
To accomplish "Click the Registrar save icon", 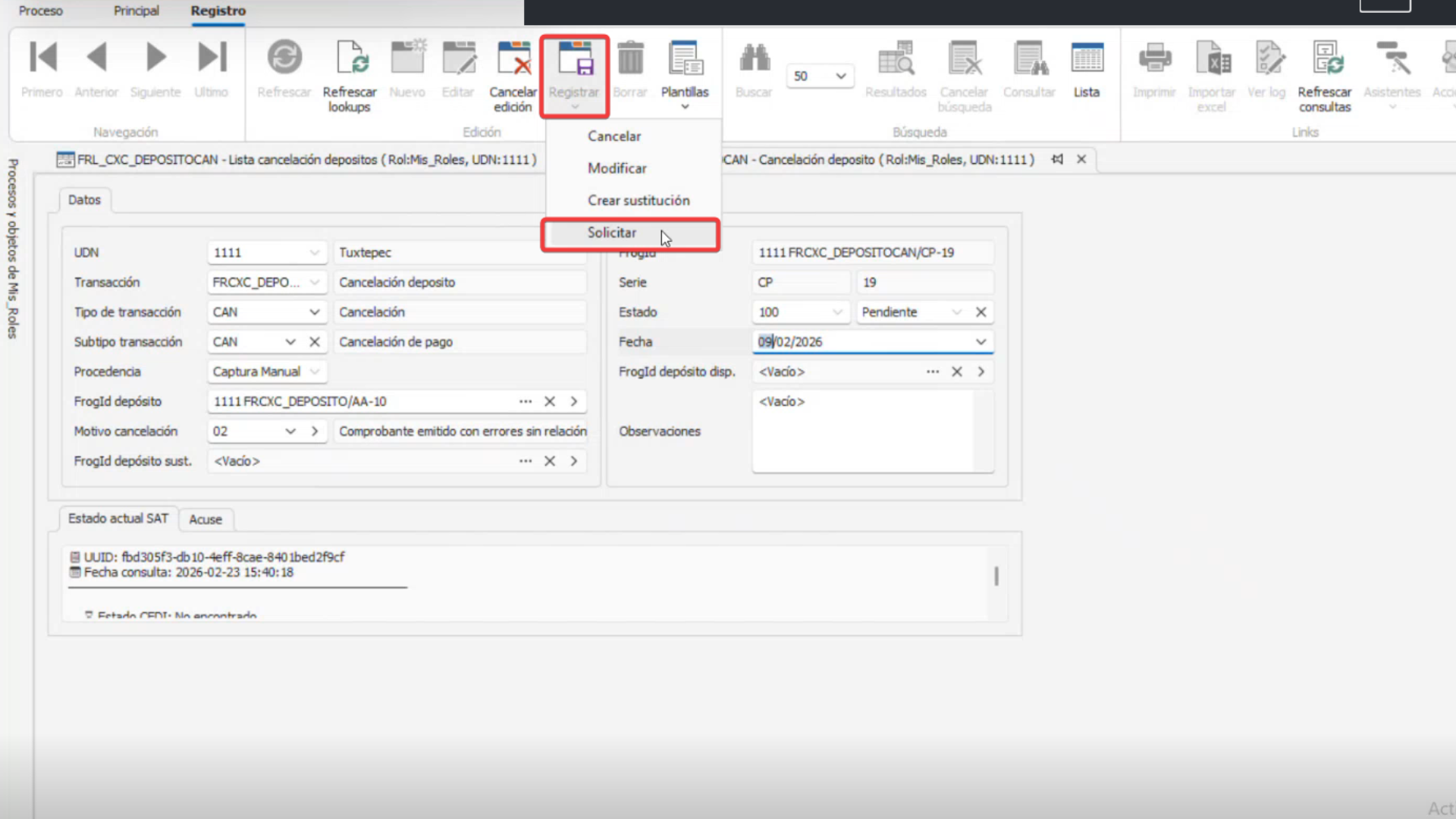I will click(575, 59).
